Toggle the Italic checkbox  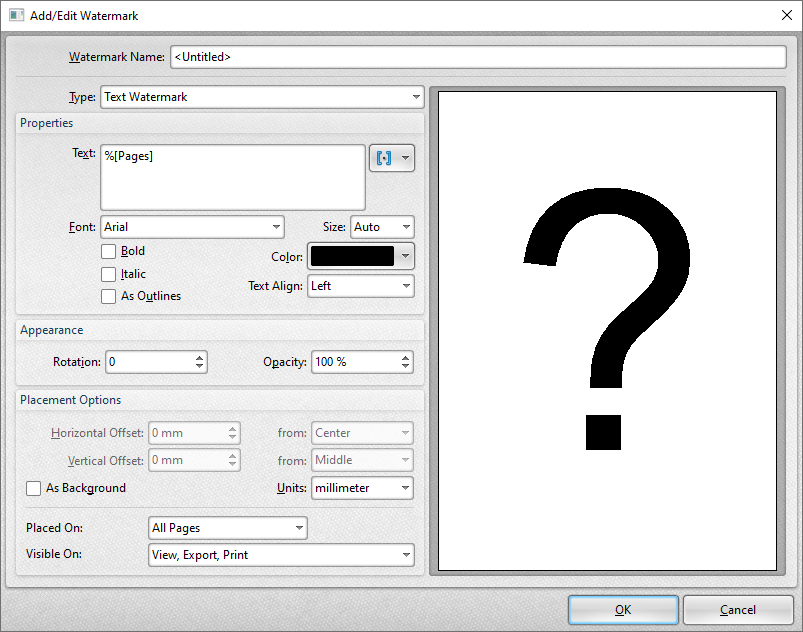(x=108, y=274)
